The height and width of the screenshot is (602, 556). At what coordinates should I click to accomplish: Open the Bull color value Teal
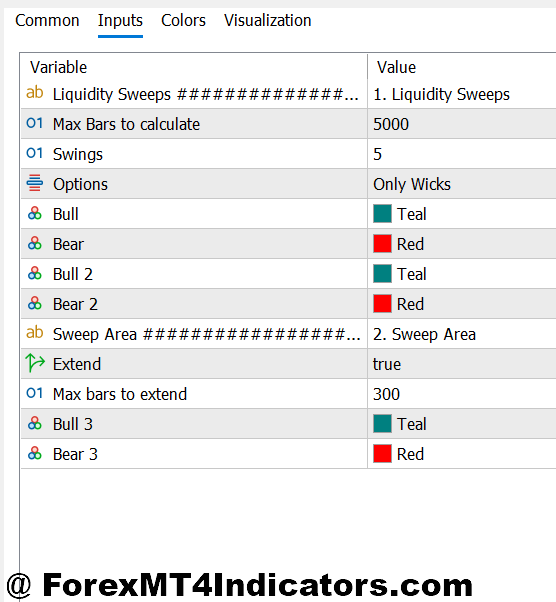click(462, 214)
